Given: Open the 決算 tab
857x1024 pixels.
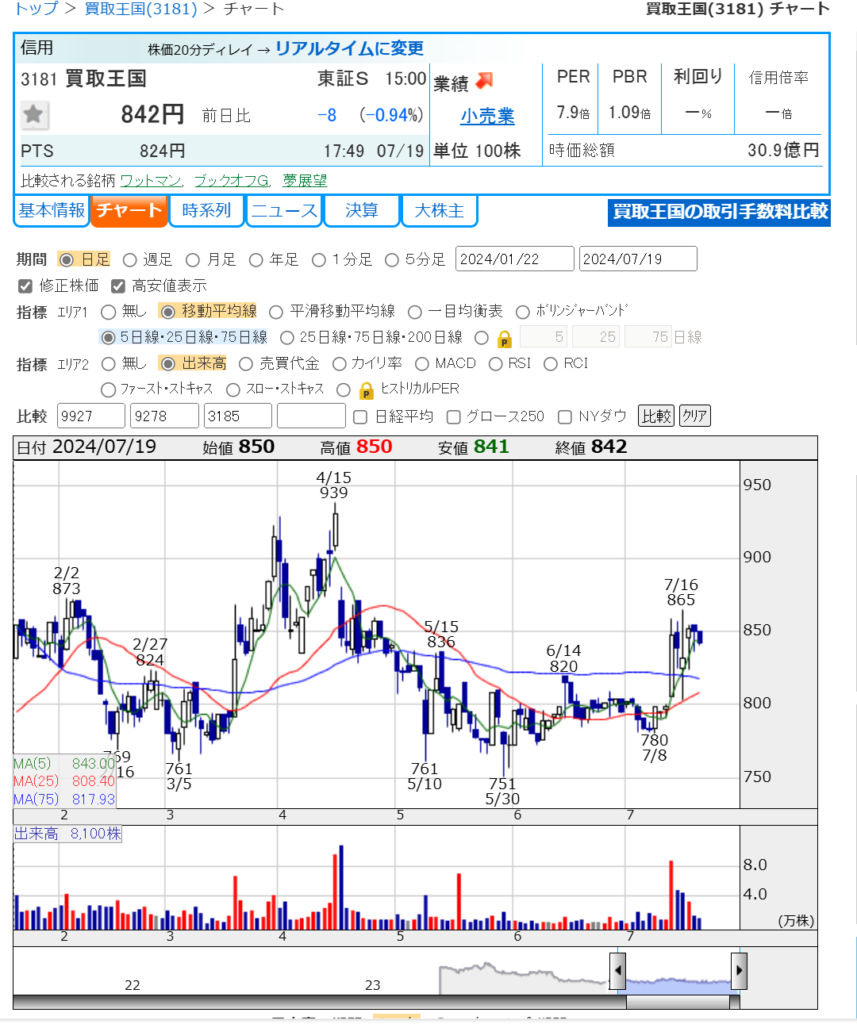Looking at the screenshot, I should click(x=361, y=211).
